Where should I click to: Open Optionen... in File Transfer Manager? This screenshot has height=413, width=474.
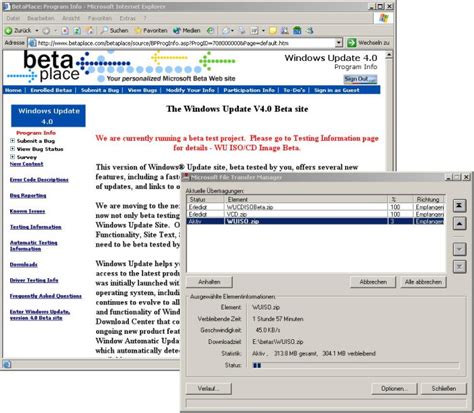[394, 388]
